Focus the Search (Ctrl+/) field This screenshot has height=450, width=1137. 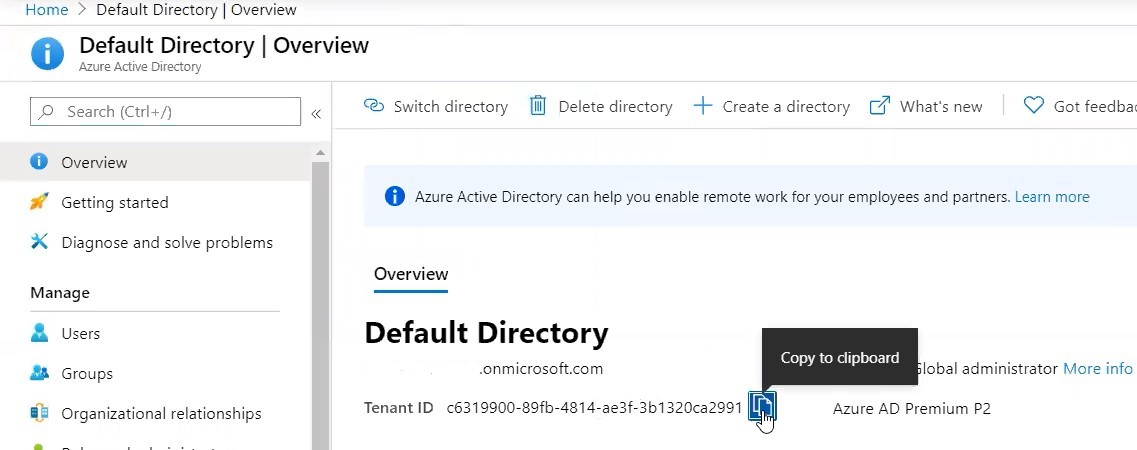click(165, 112)
